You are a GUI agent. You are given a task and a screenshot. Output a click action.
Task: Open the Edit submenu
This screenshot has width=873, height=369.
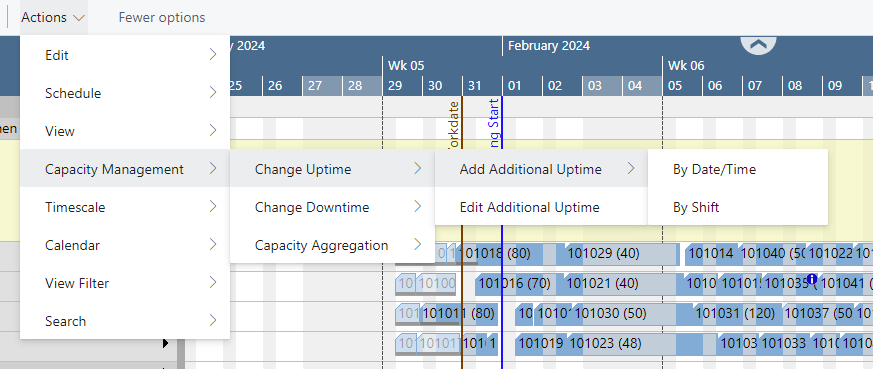(x=125, y=55)
